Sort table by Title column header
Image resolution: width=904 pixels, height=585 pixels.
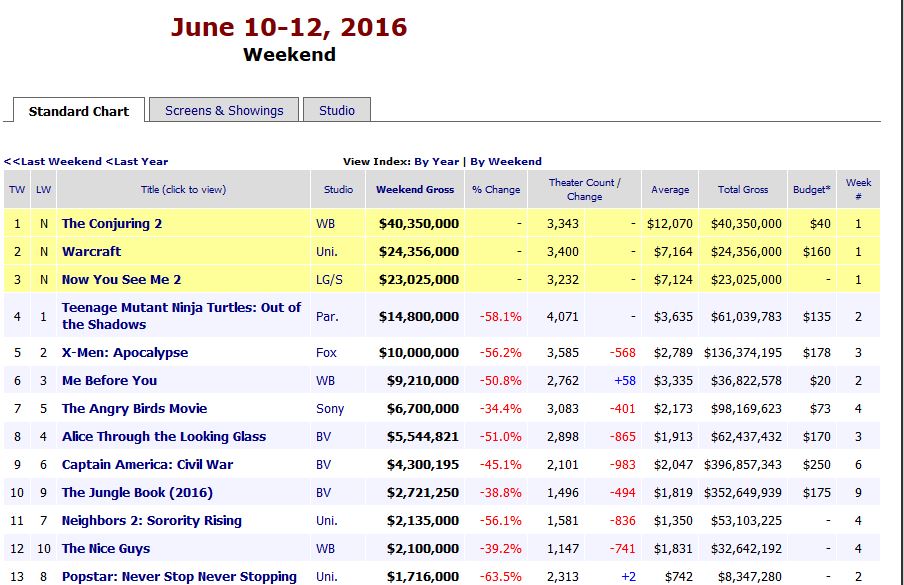183,190
